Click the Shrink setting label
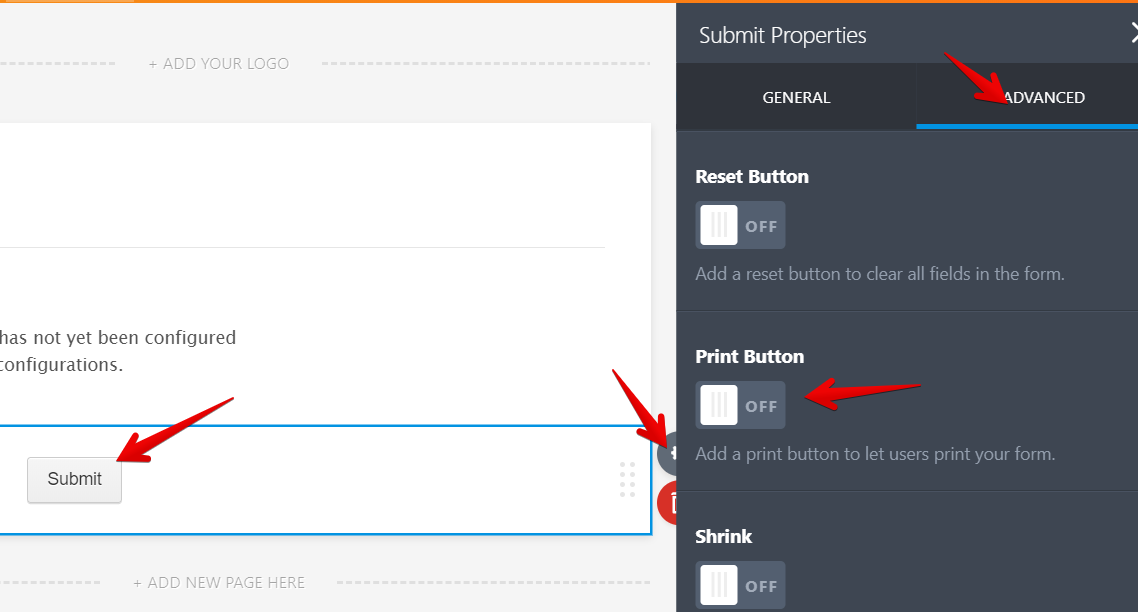 pyautogui.click(x=723, y=537)
